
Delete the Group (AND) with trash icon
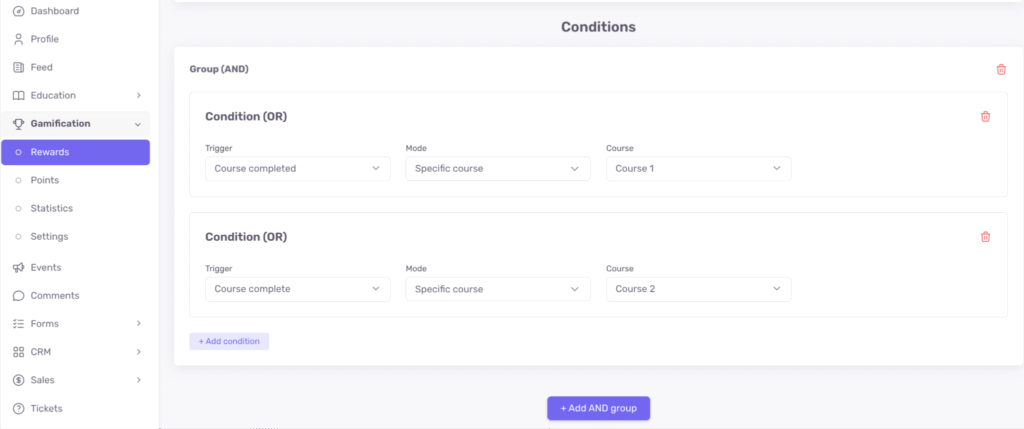pyautogui.click(x=1001, y=69)
